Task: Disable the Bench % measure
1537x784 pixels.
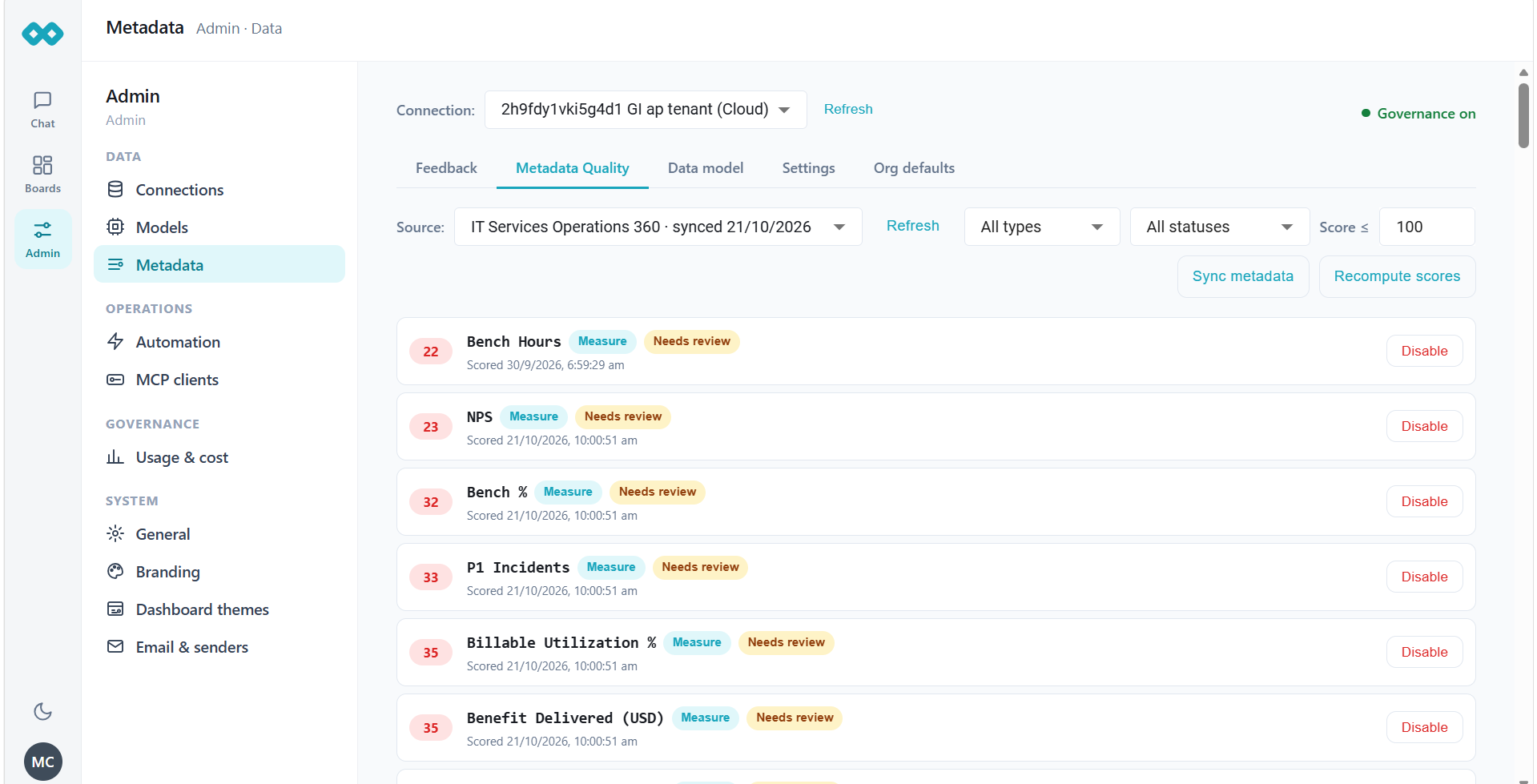Action: pyautogui.click(x=1424, y=501)
